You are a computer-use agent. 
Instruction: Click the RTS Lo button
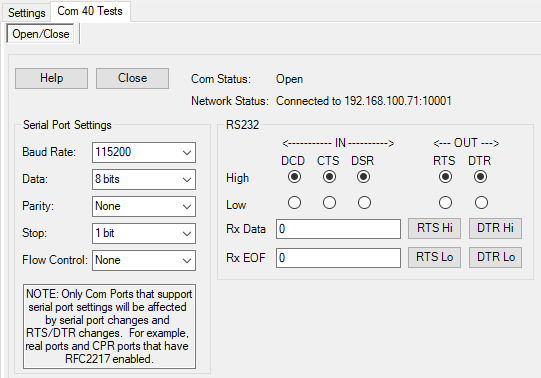point(434,257)
